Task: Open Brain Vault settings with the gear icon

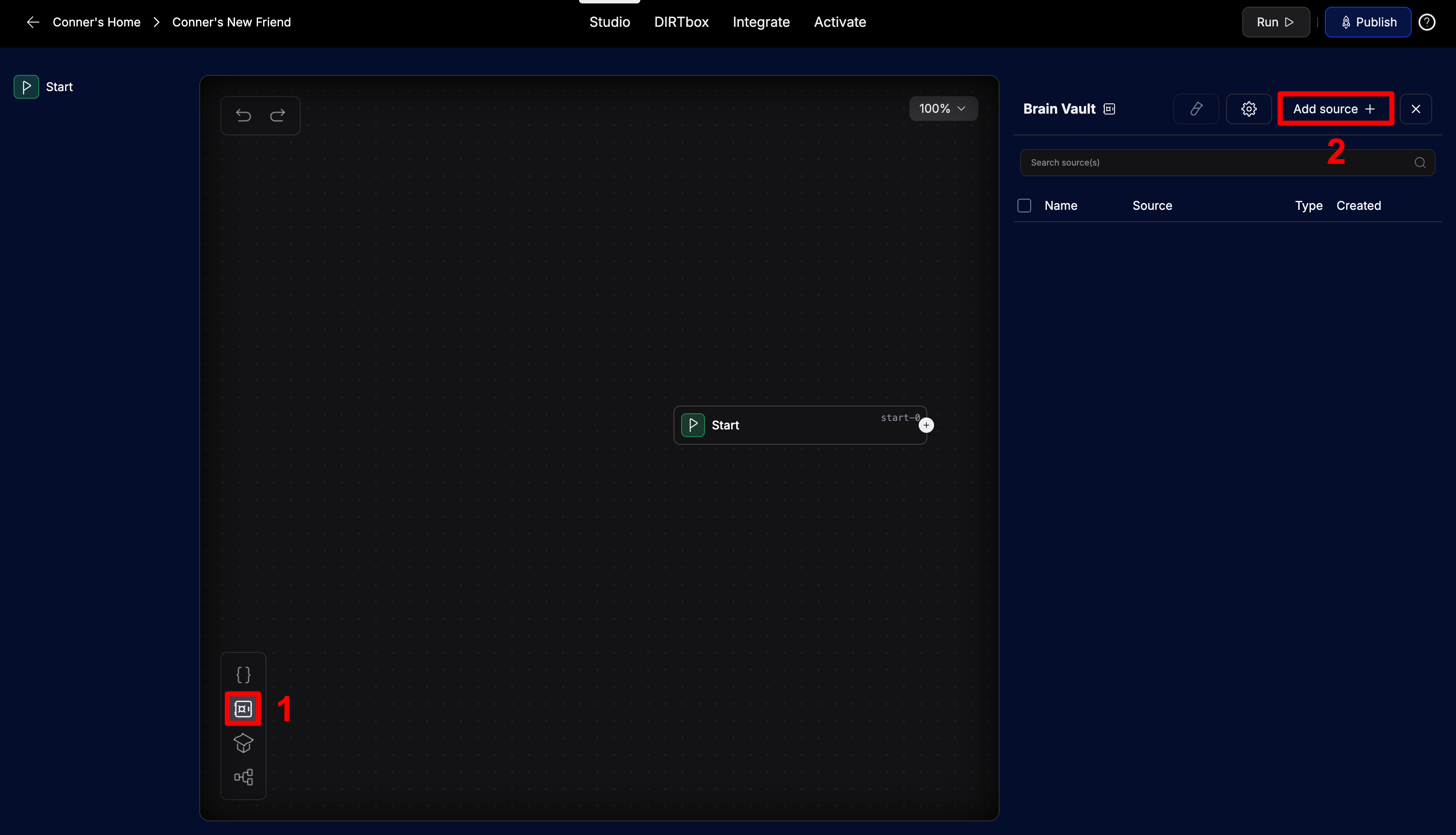Action: point(1248,109)
